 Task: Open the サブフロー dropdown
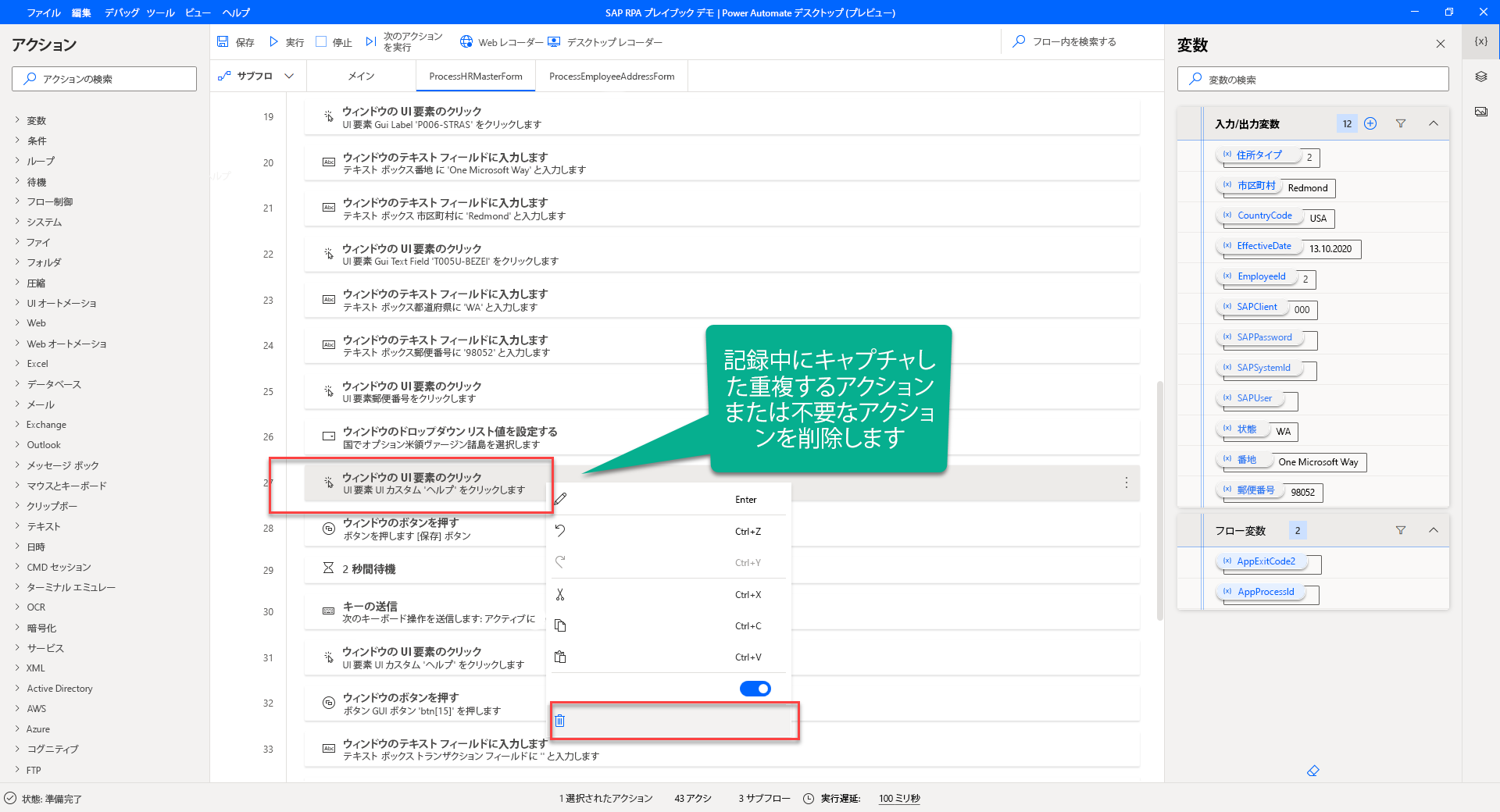click(x=256, y=76)
